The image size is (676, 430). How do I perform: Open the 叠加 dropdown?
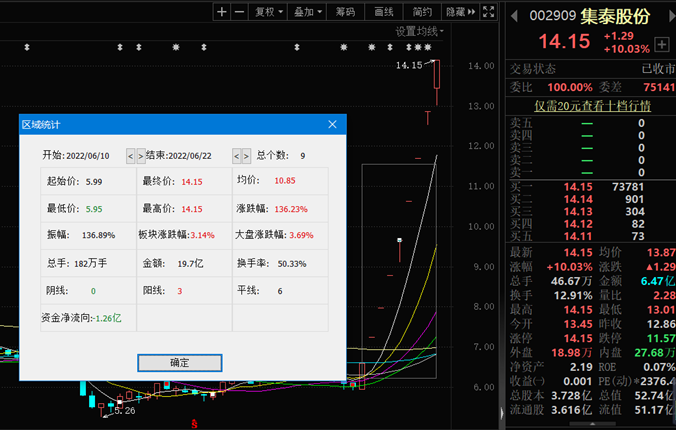(306, 12)
